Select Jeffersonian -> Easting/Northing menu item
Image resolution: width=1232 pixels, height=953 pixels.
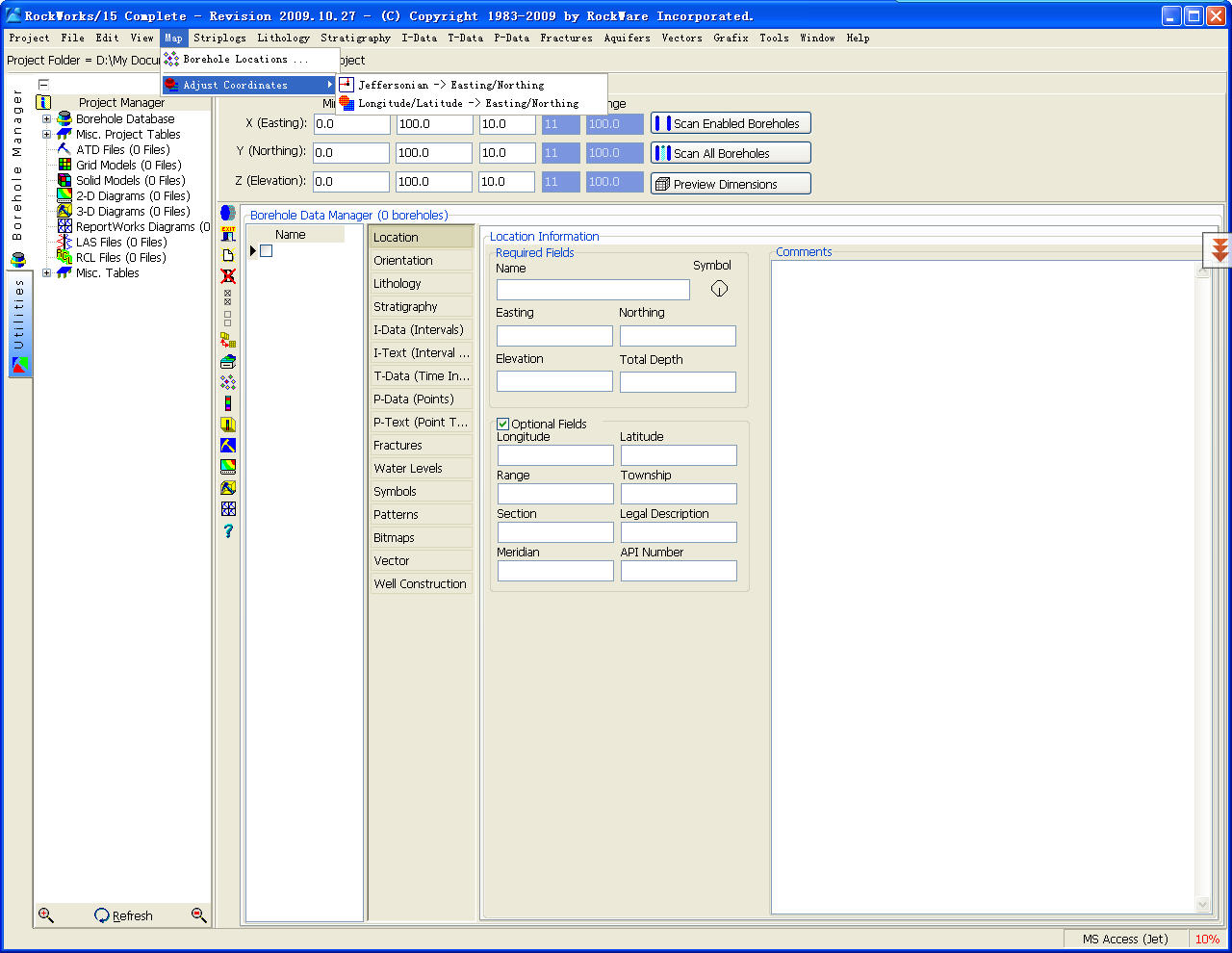click(472, 85)
